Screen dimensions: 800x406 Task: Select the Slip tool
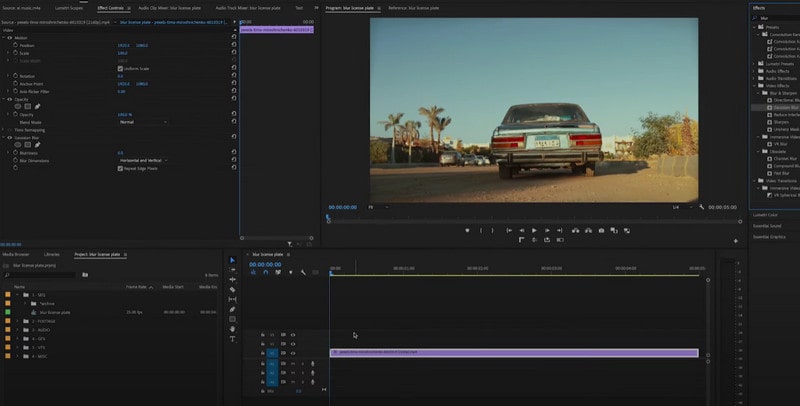click(x=232, y=299)
